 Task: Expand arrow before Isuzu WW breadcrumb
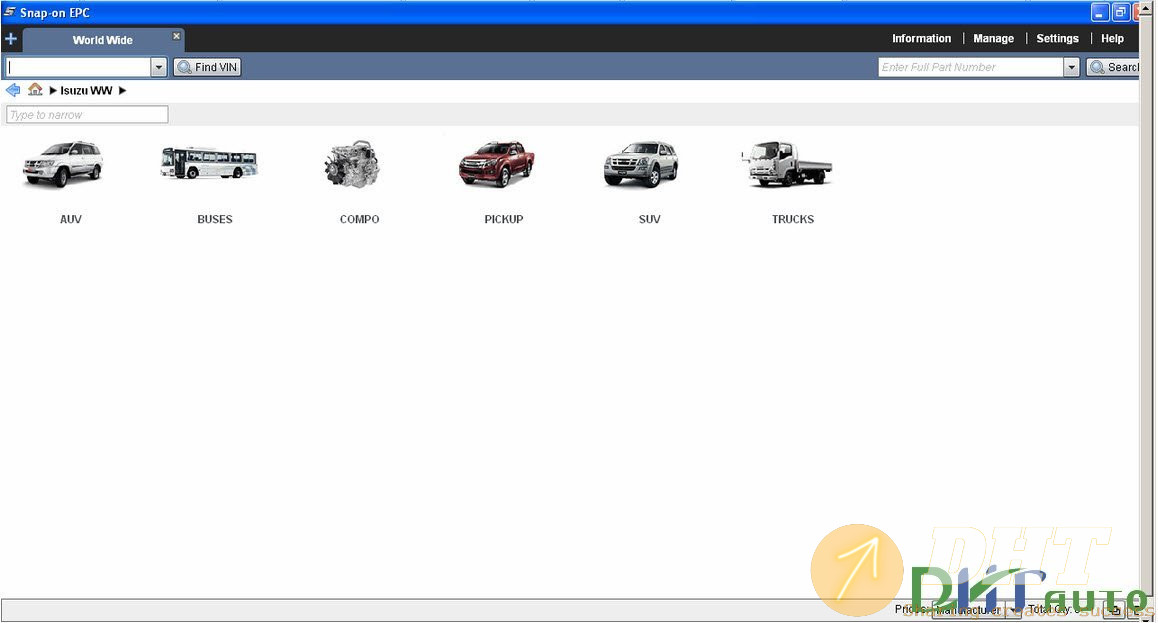click(52, 91)
